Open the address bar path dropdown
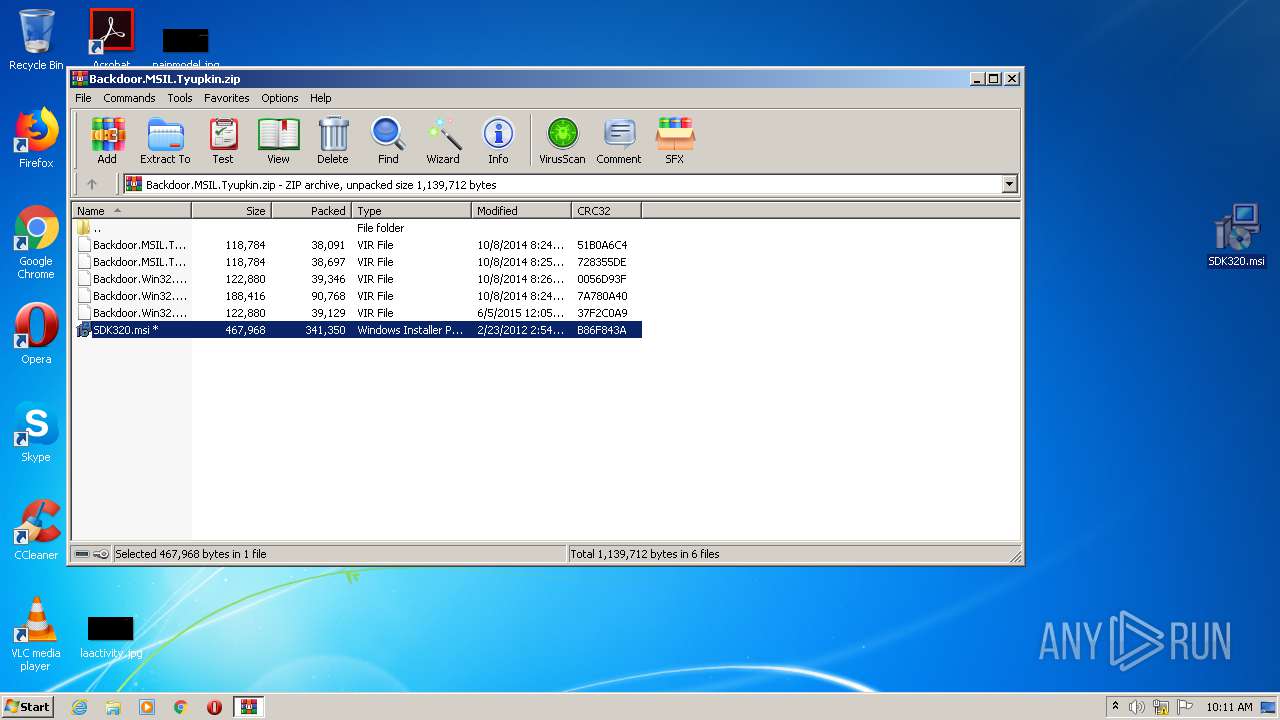Screen dimensions: 1280x720 tap(1009, 184)
